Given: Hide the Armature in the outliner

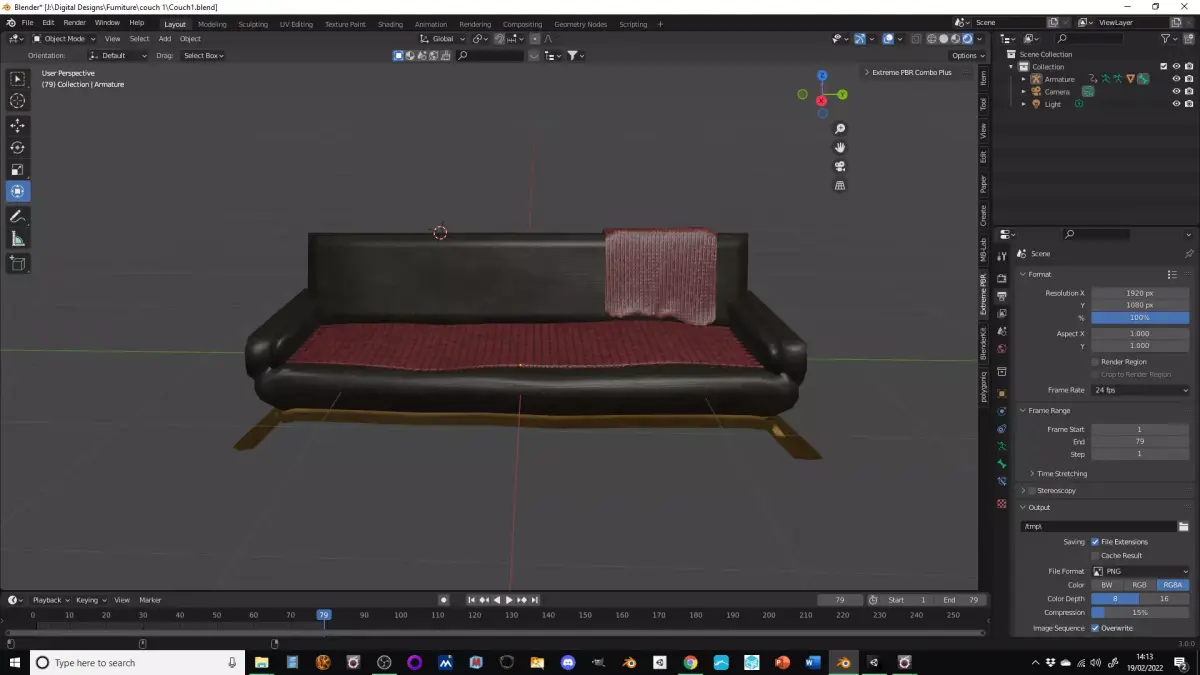Looking at the screenshot, I should (x=1176, y=79).
